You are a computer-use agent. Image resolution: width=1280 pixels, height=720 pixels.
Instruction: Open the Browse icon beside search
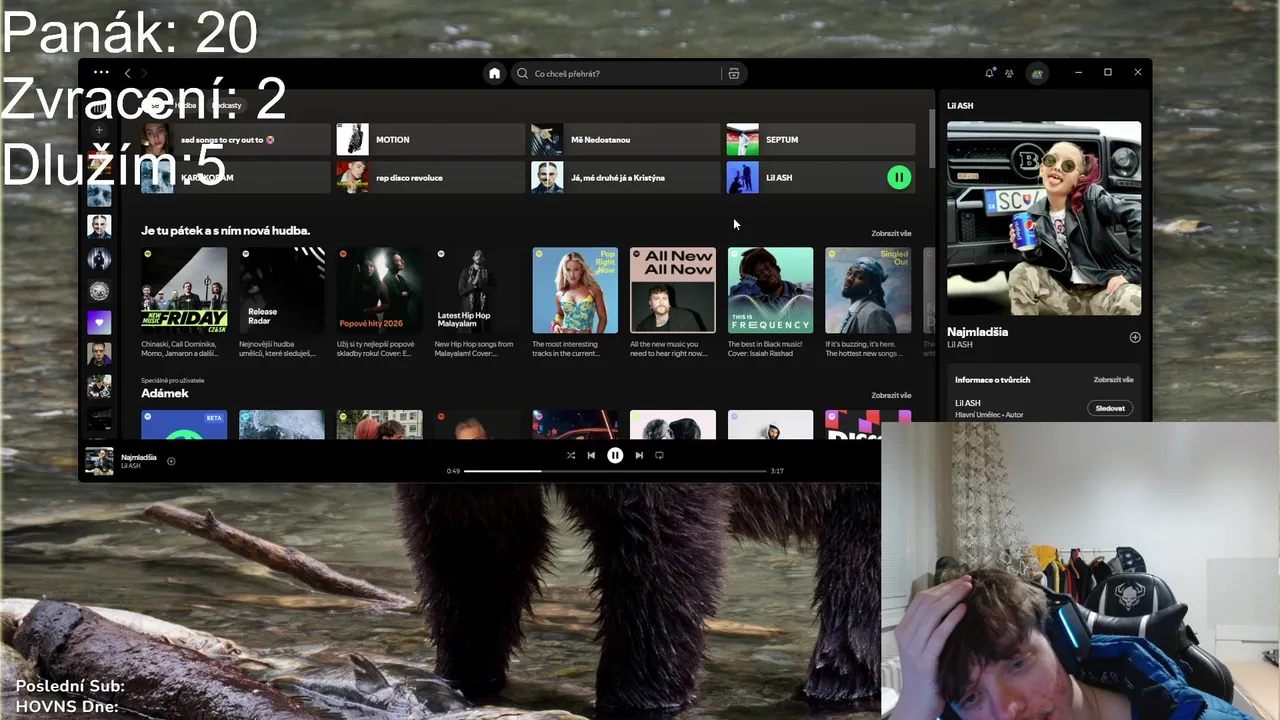[734, 73]
